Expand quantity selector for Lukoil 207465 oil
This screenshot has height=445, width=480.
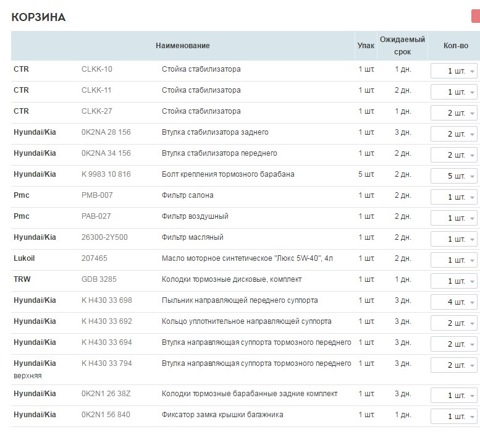(454, 260)
